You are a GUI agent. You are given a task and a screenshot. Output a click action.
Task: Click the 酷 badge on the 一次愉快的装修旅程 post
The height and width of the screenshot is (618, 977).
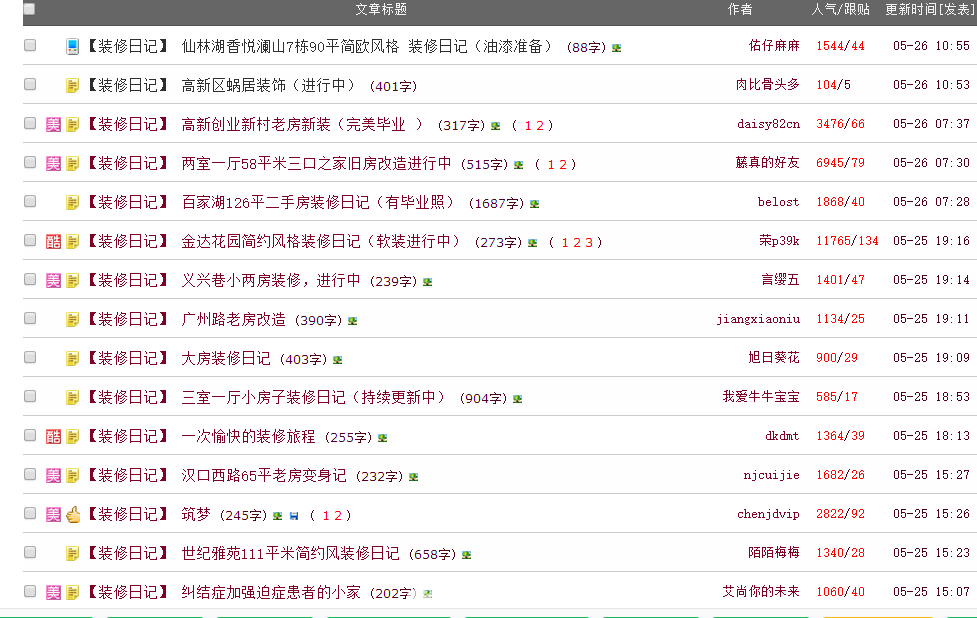[54, 436]
